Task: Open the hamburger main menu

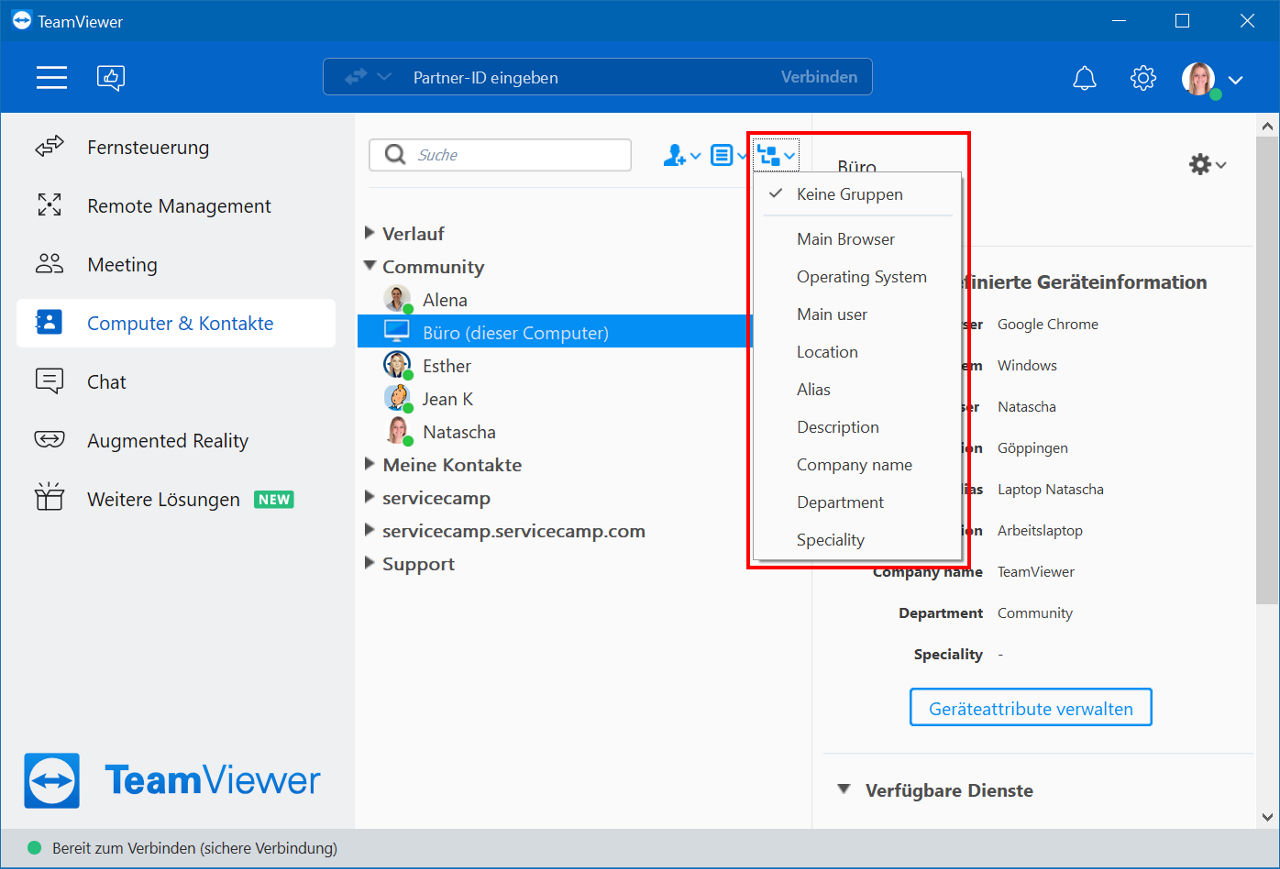Action: point(52,77)
